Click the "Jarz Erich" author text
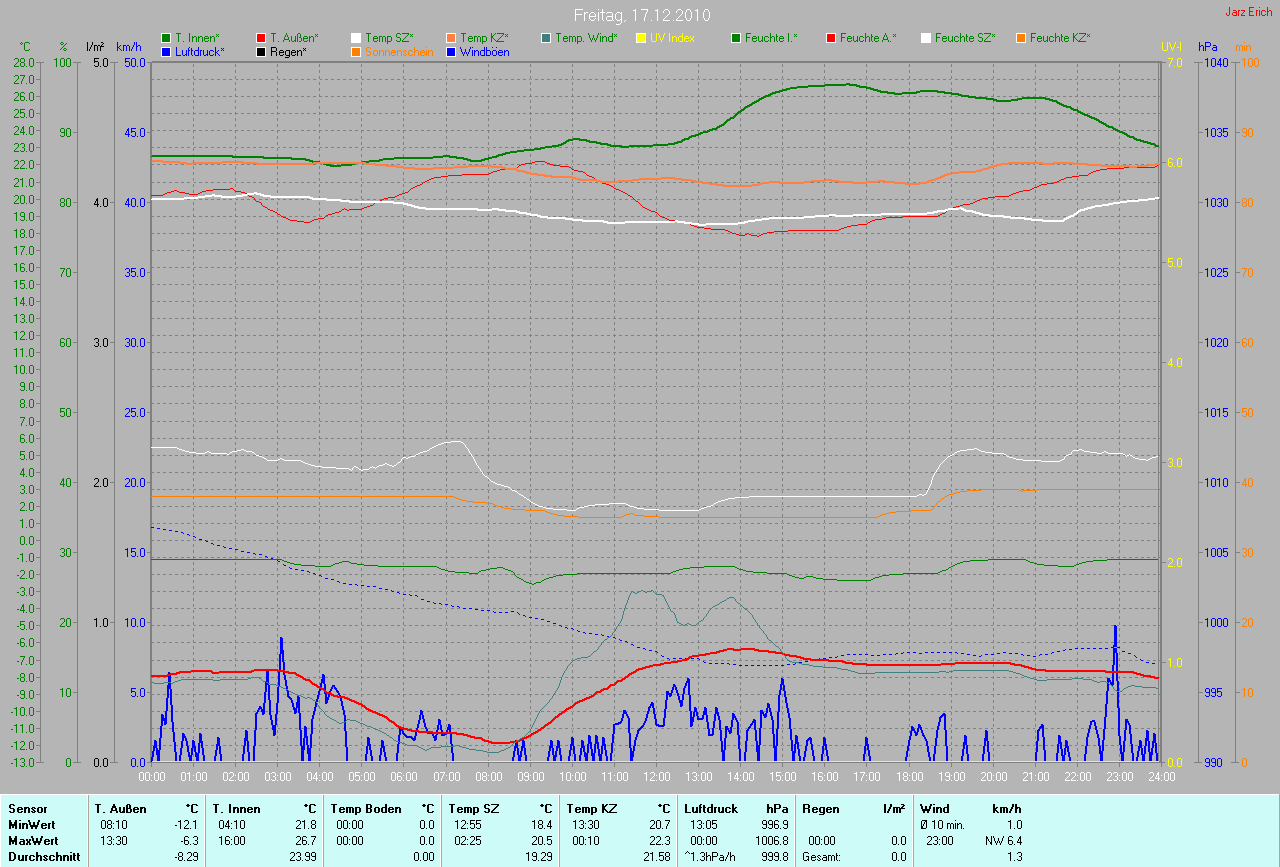Screen dimensions: 1280x867 pos(1250,12)
